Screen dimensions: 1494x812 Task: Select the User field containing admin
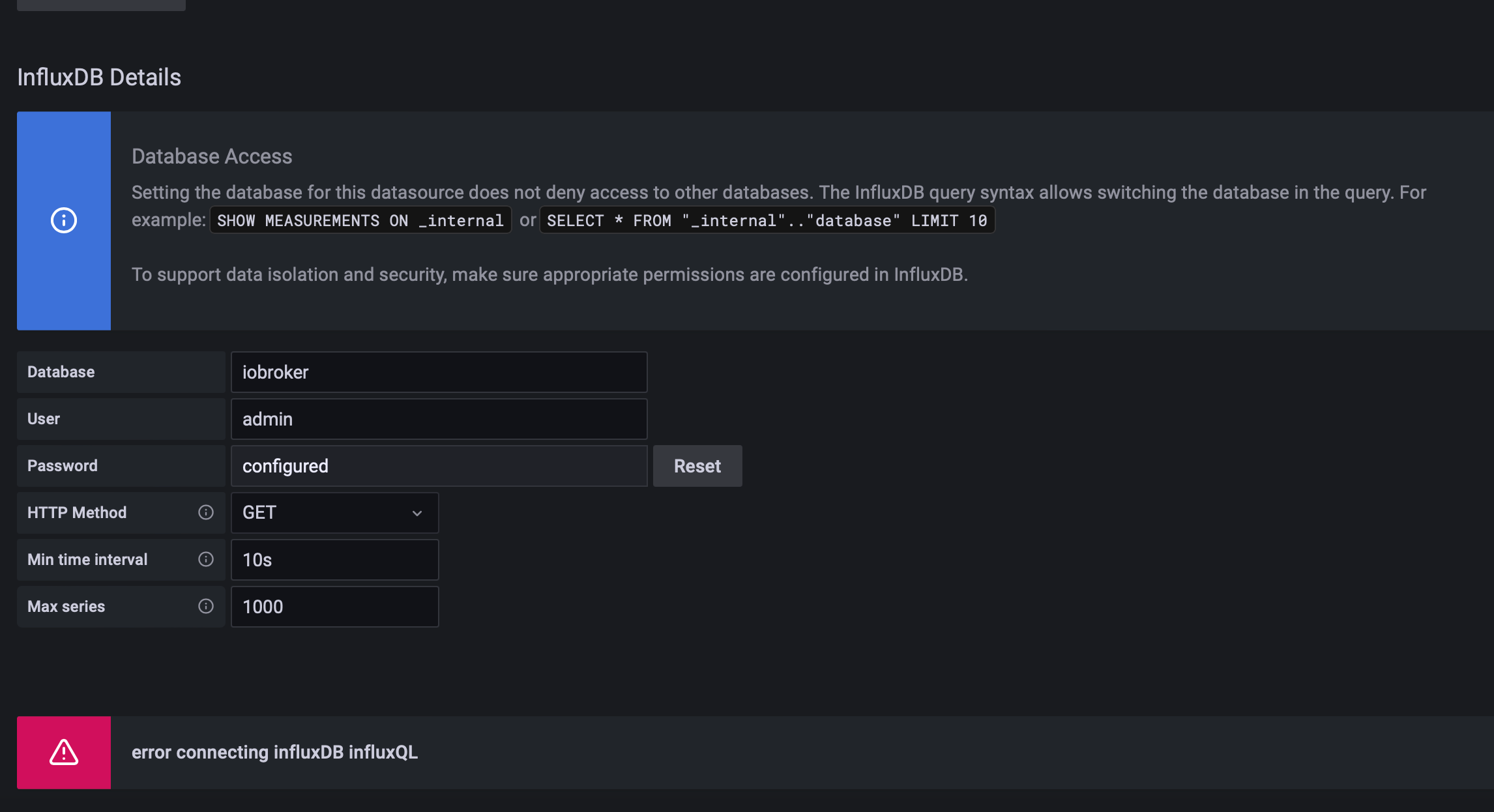[438, 418]
